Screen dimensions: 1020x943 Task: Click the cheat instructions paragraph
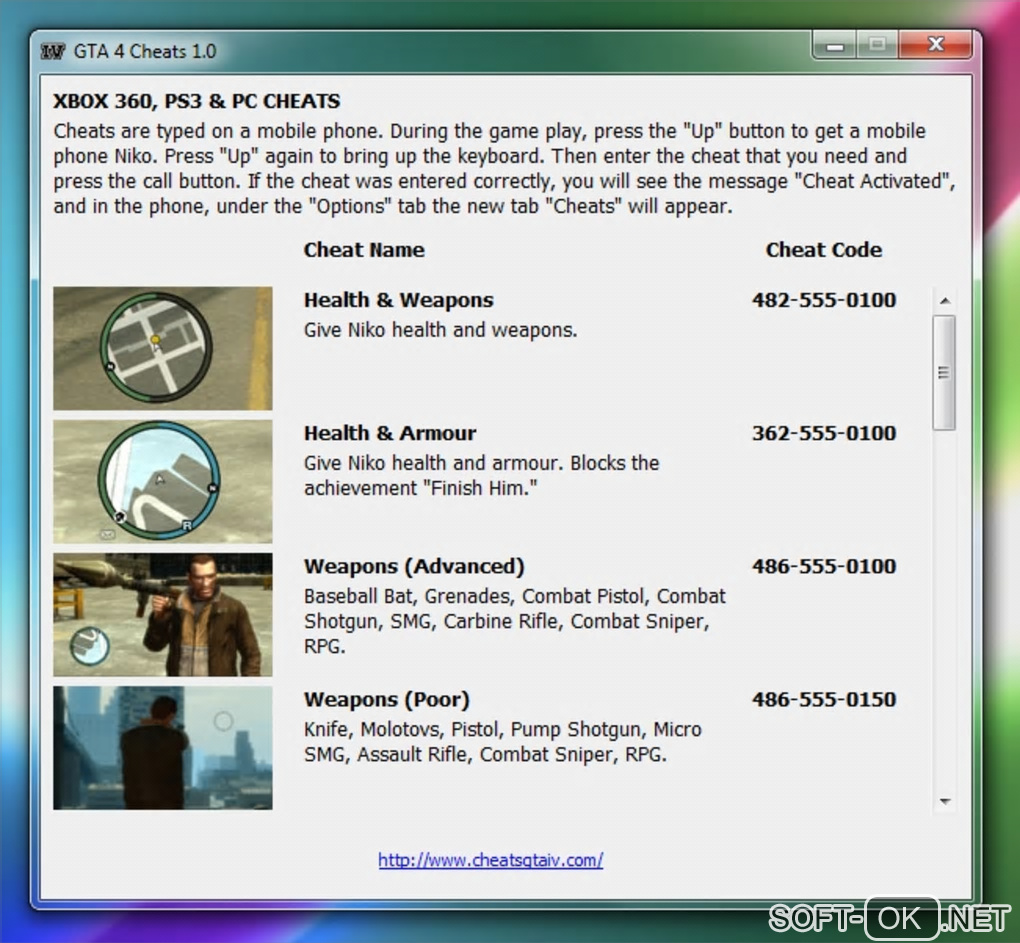point(504,168)
